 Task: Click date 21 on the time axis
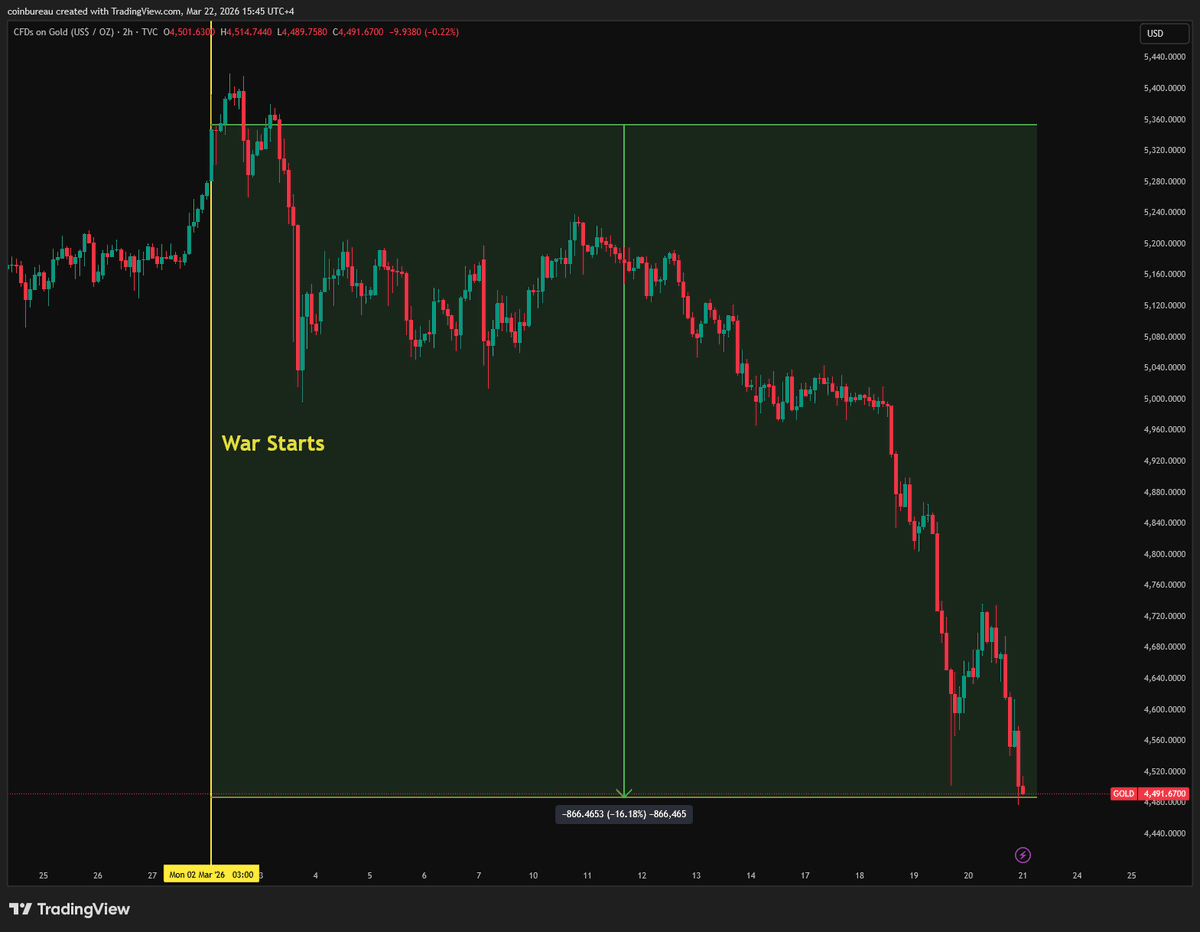(1022, 875)
